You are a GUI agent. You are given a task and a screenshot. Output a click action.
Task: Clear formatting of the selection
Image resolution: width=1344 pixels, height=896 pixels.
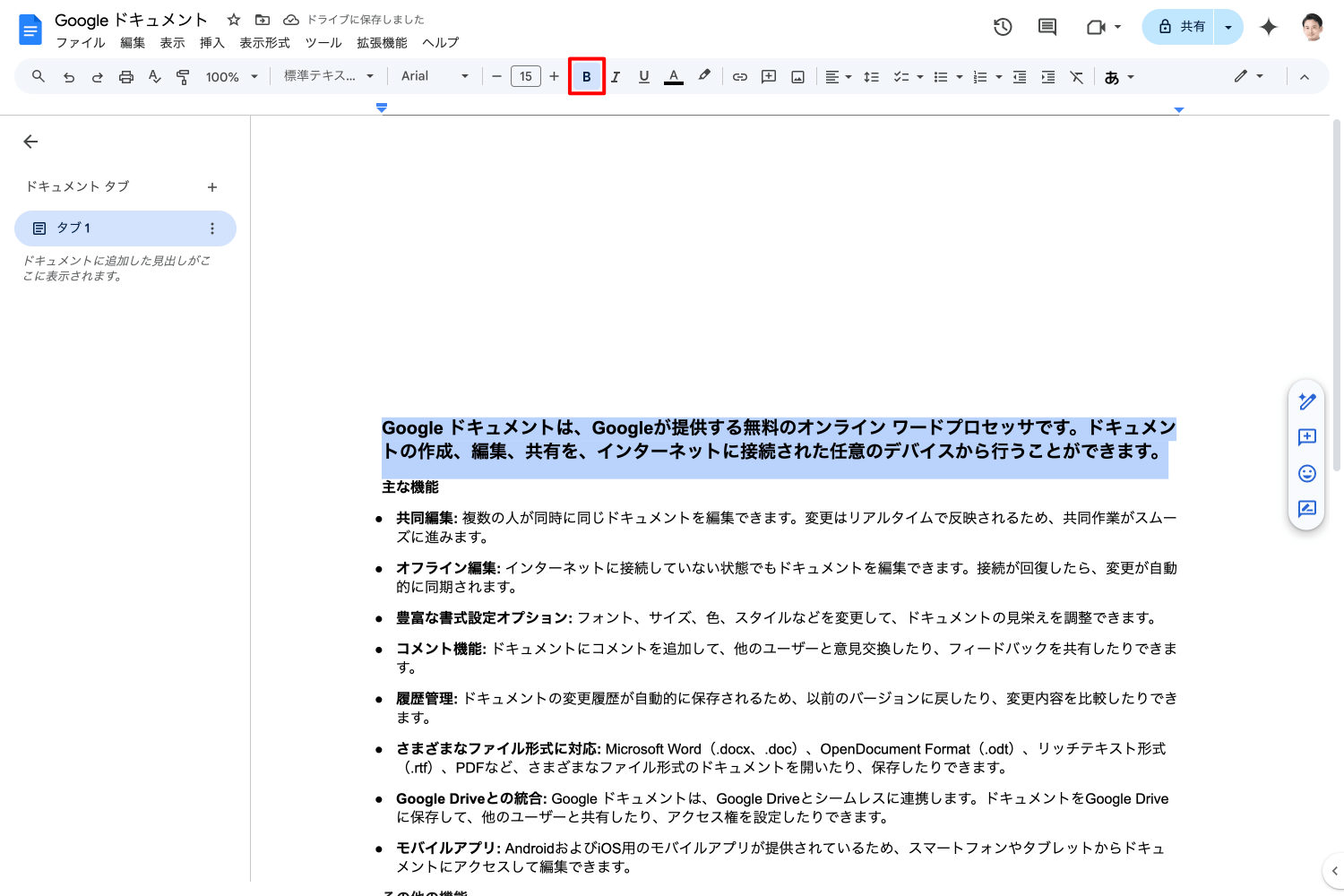coord(1077,77)
